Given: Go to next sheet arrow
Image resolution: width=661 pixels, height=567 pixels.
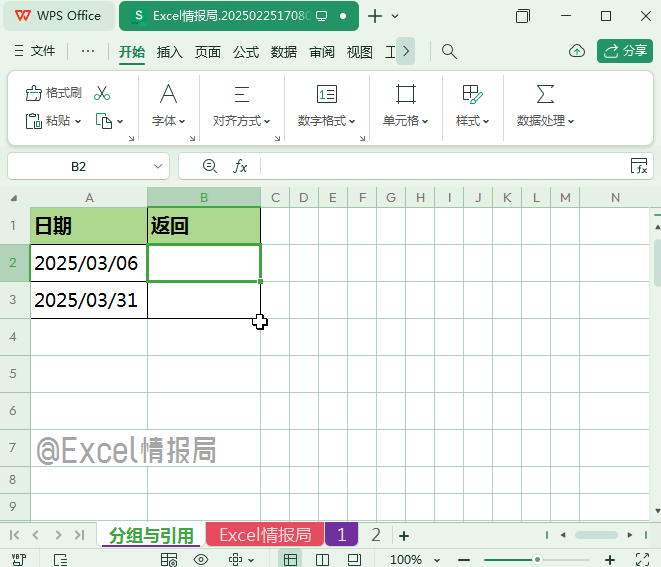Looking at the screenshot, I should [x=58, y=535].
